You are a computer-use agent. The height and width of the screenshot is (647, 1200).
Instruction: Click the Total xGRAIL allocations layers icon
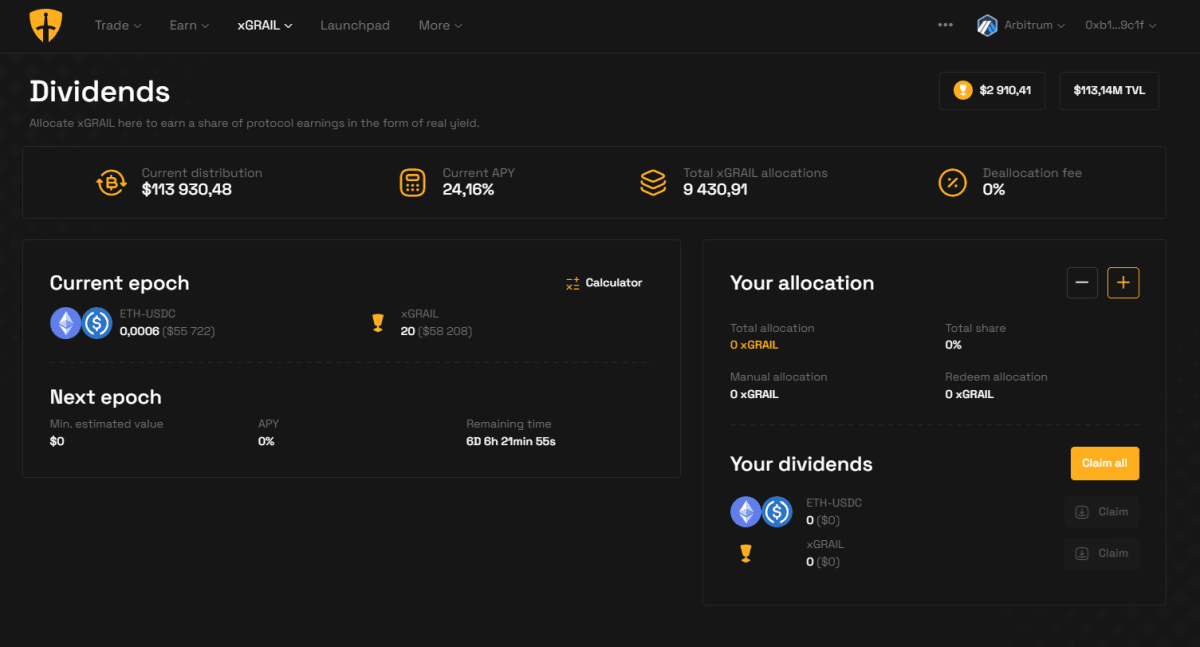(x=653, y=182)
